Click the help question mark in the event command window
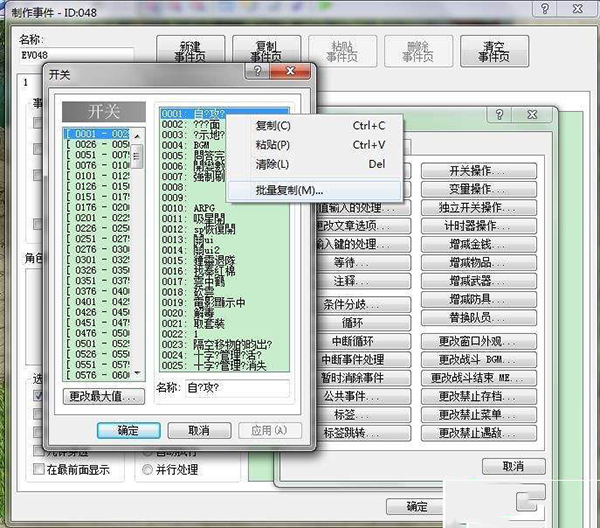This screenshot has width=600, height=528. [499, 114]
